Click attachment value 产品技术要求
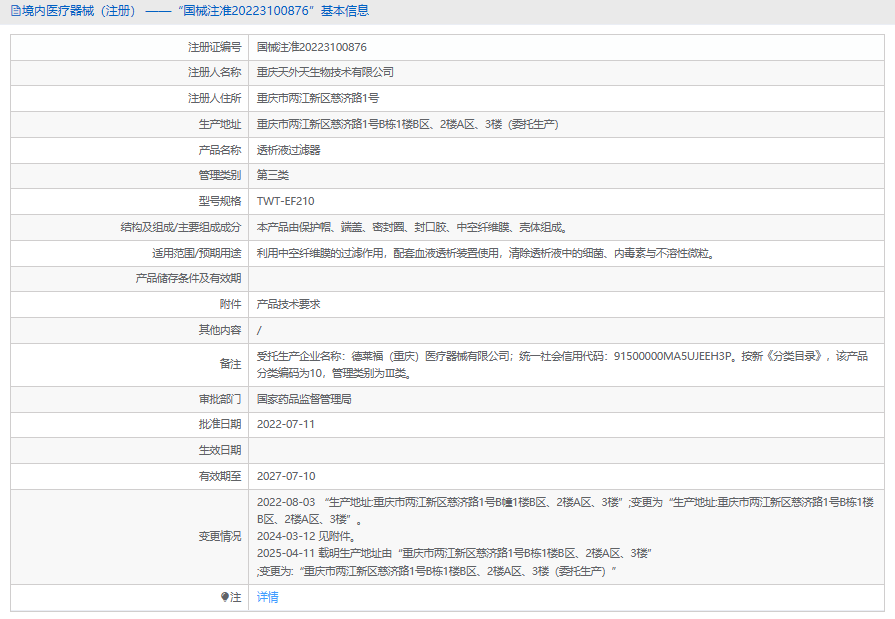 tap(289, 304)
